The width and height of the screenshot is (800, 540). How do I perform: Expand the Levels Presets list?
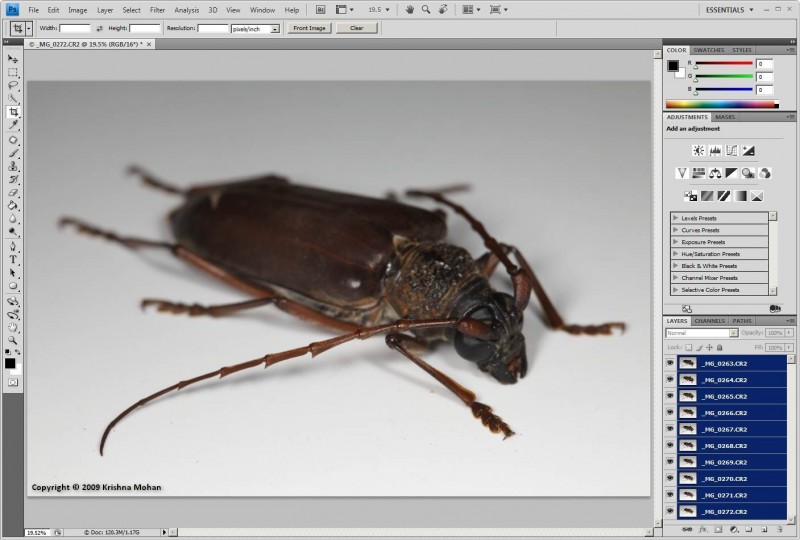point(676,218)
